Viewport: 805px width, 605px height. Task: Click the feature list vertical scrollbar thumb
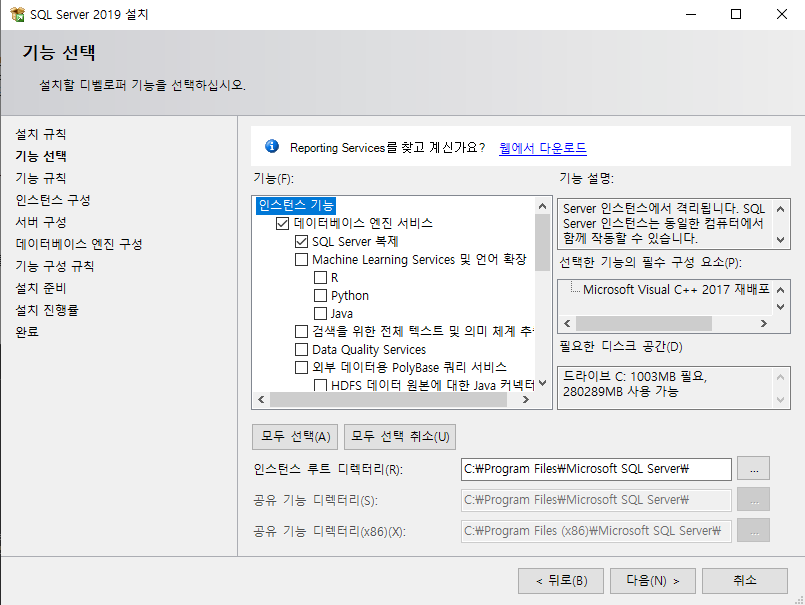coord(543,242)
